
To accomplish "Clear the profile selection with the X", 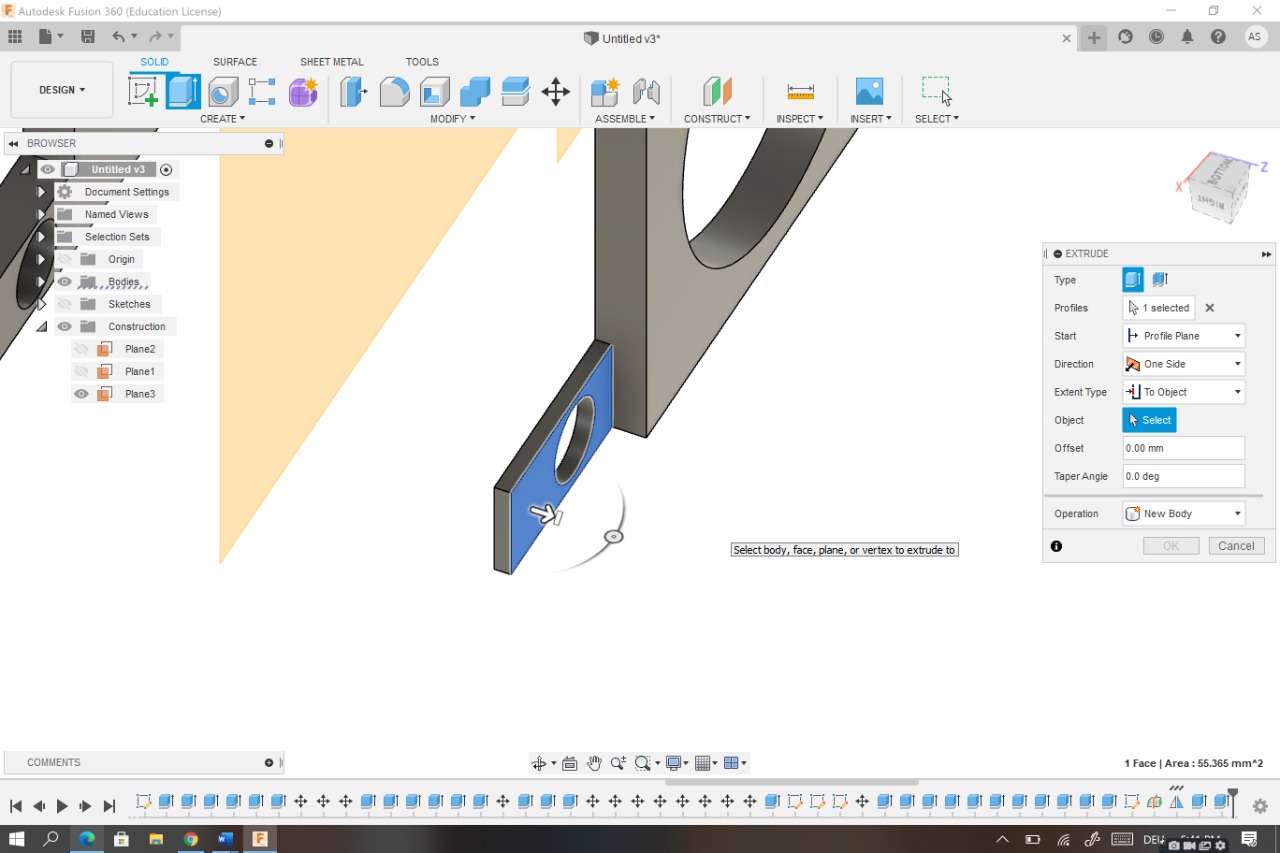I will (x=1210, y=308).
